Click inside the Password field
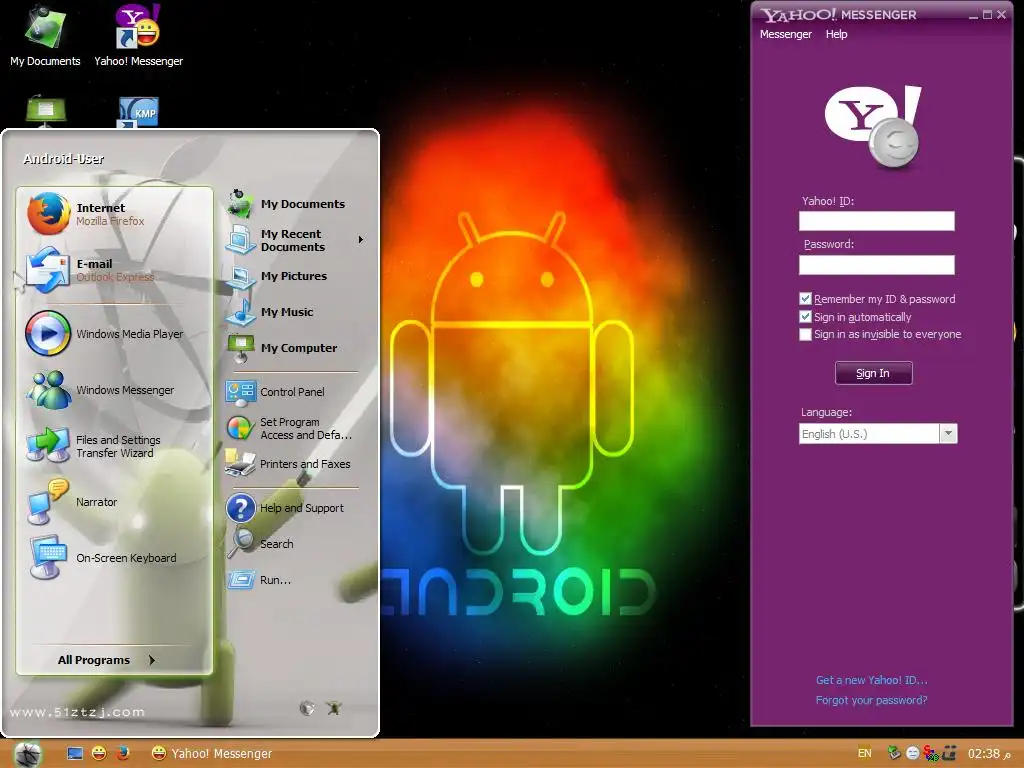The height and width of the screenshot is (768, 1024). pyautogui.click(x=876, y=264)
